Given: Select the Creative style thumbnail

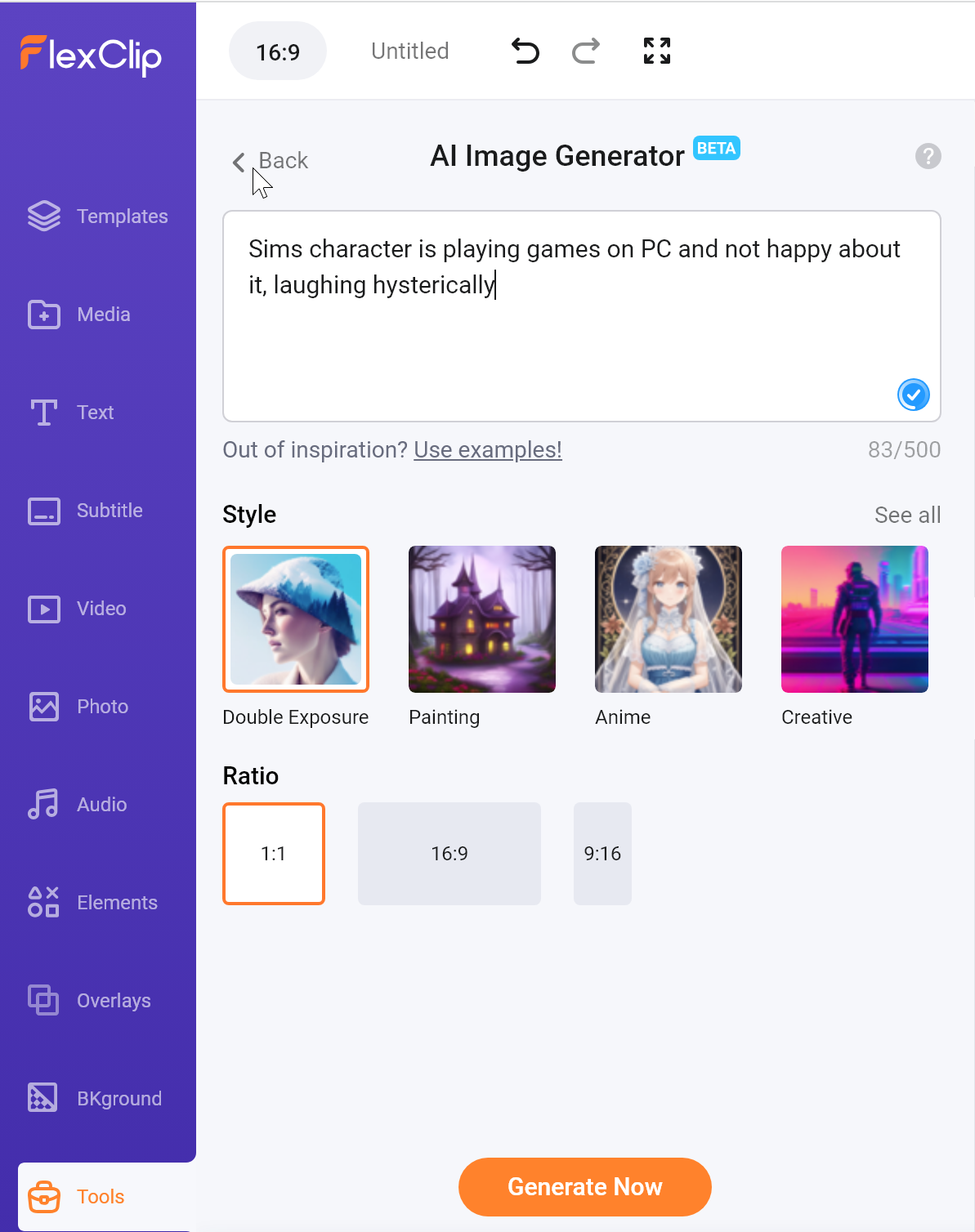Looking at the screenshot, I should pyautogui.click(x=855, y=619).
